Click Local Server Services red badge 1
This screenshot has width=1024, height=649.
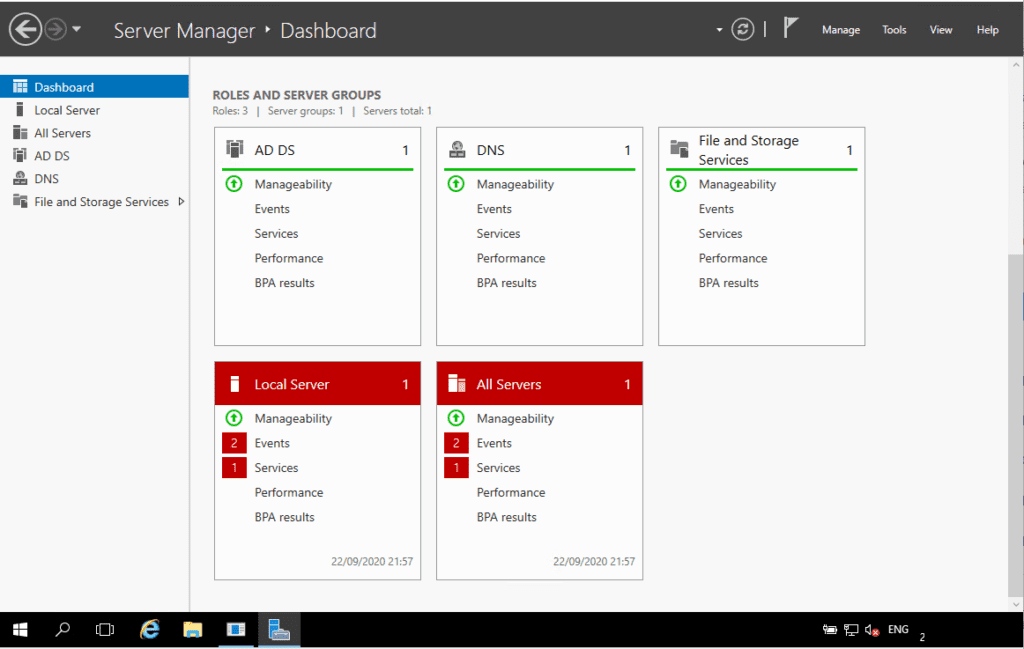pyautogui.click(x=234, y=467)
